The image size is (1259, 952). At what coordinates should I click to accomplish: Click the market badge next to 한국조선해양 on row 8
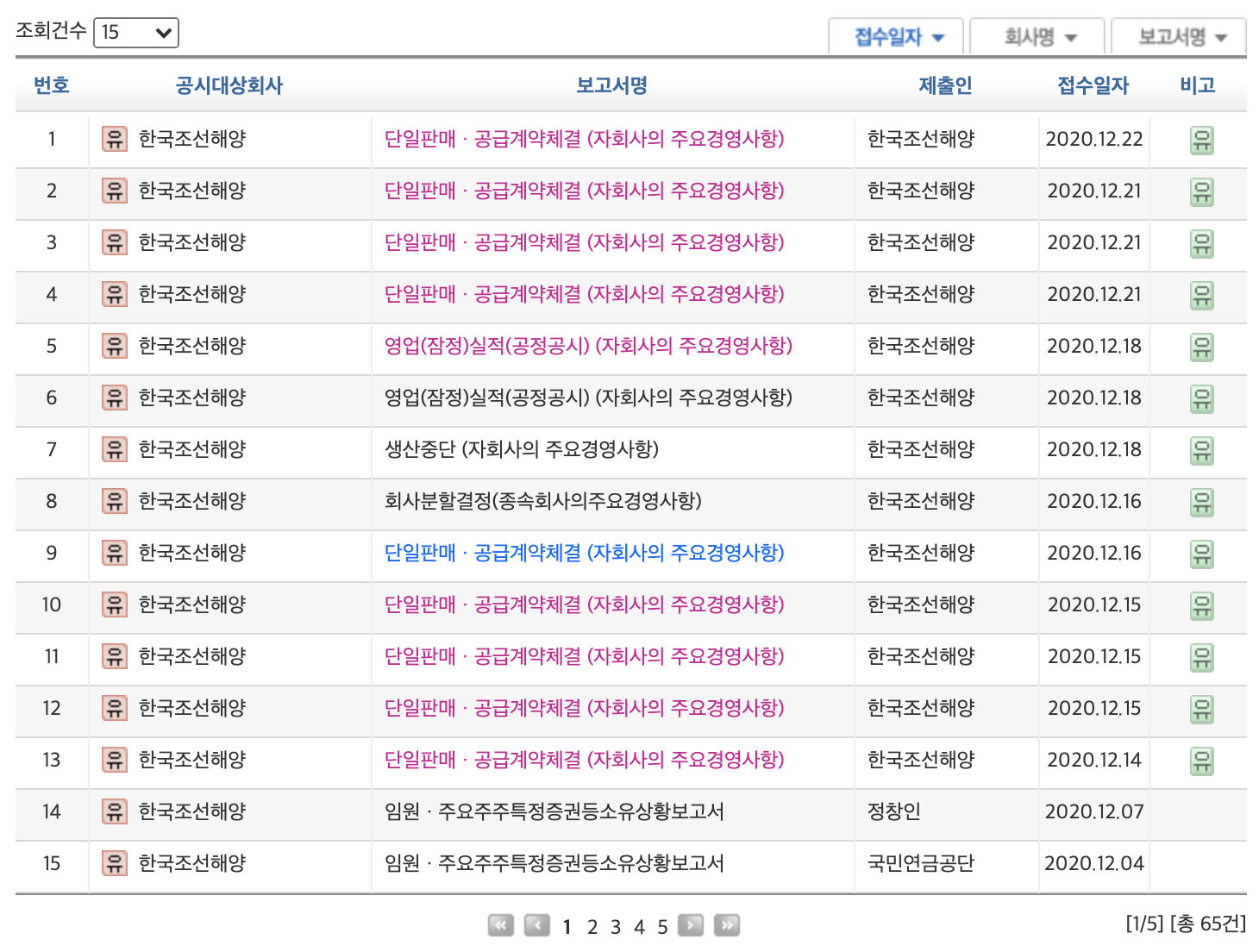click(x=114, y=502)
